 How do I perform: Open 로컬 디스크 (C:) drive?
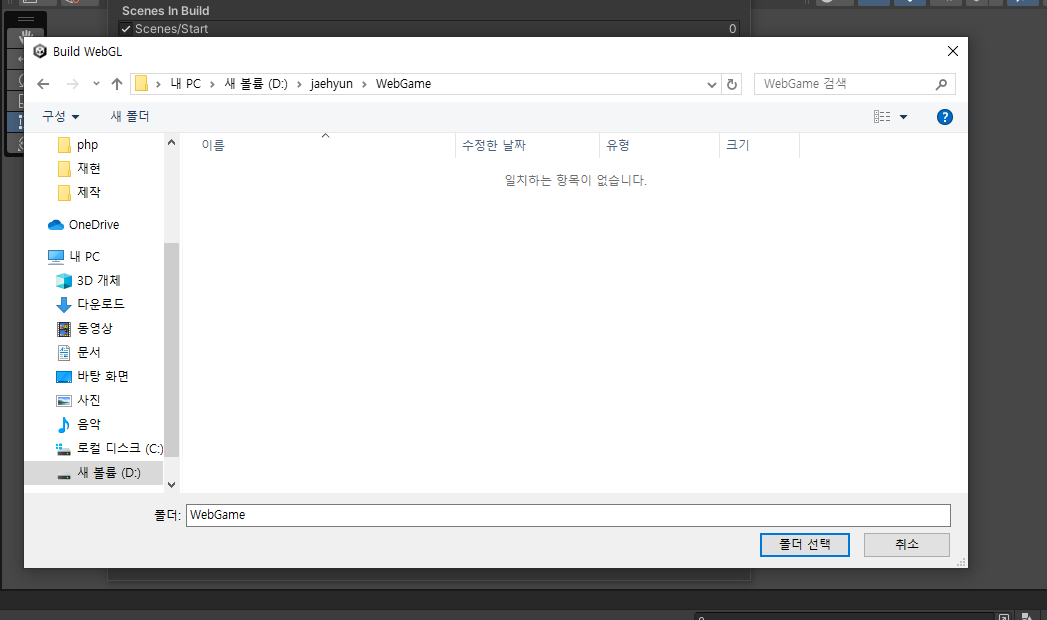pyautogui.click(x=120, y=448)
